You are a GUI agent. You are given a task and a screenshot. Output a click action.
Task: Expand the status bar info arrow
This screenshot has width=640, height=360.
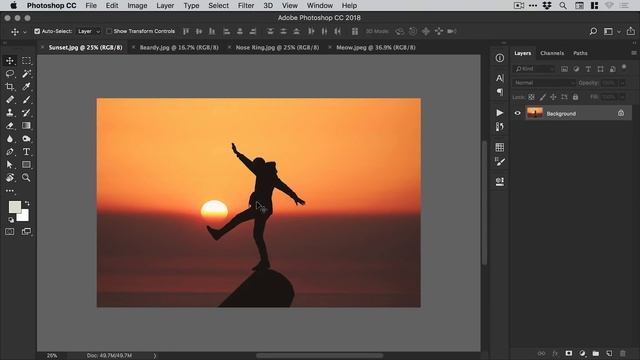point(155,356)
